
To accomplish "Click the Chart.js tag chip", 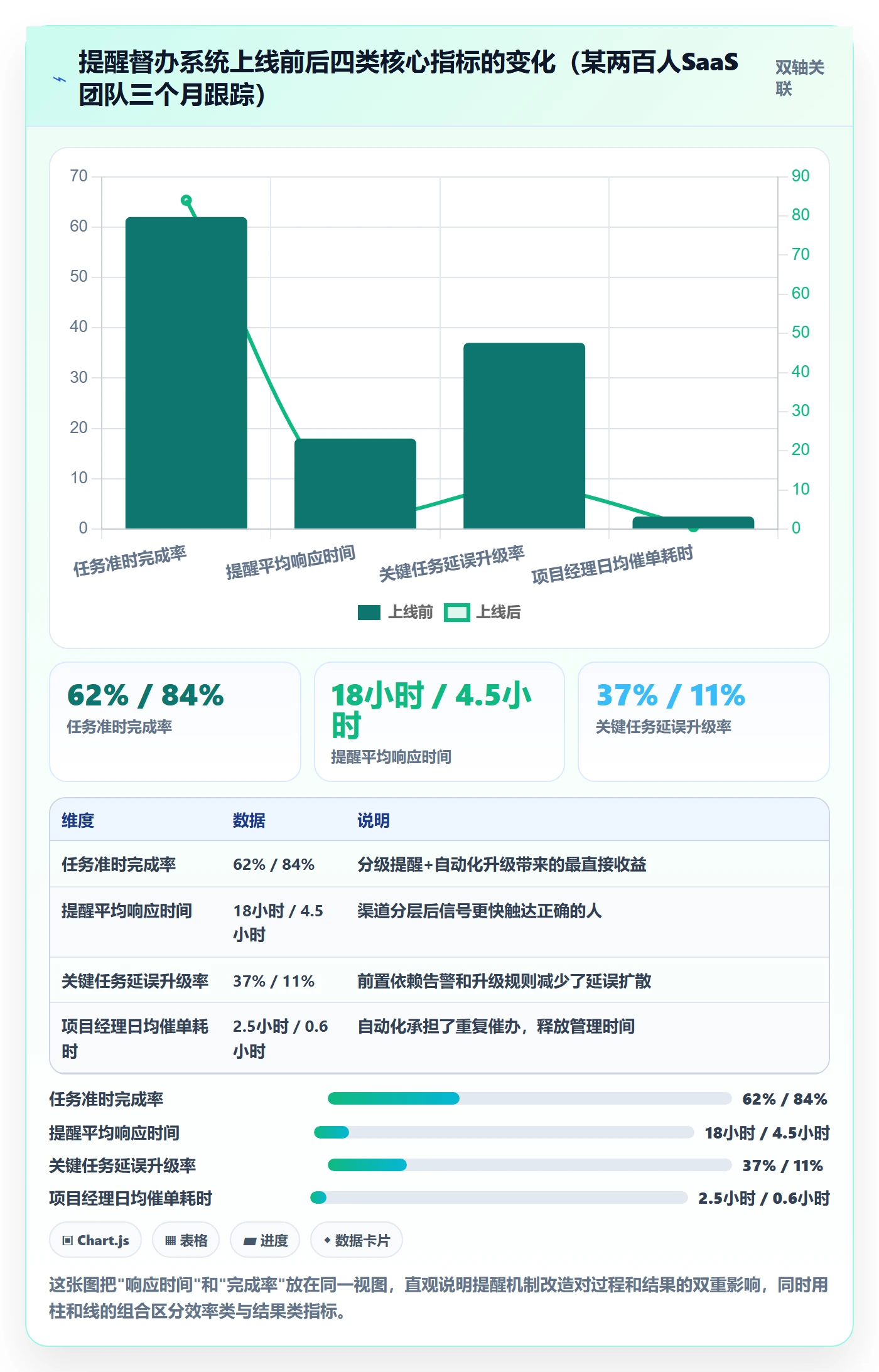I will pyautogui.click(x=95, y=1240).
